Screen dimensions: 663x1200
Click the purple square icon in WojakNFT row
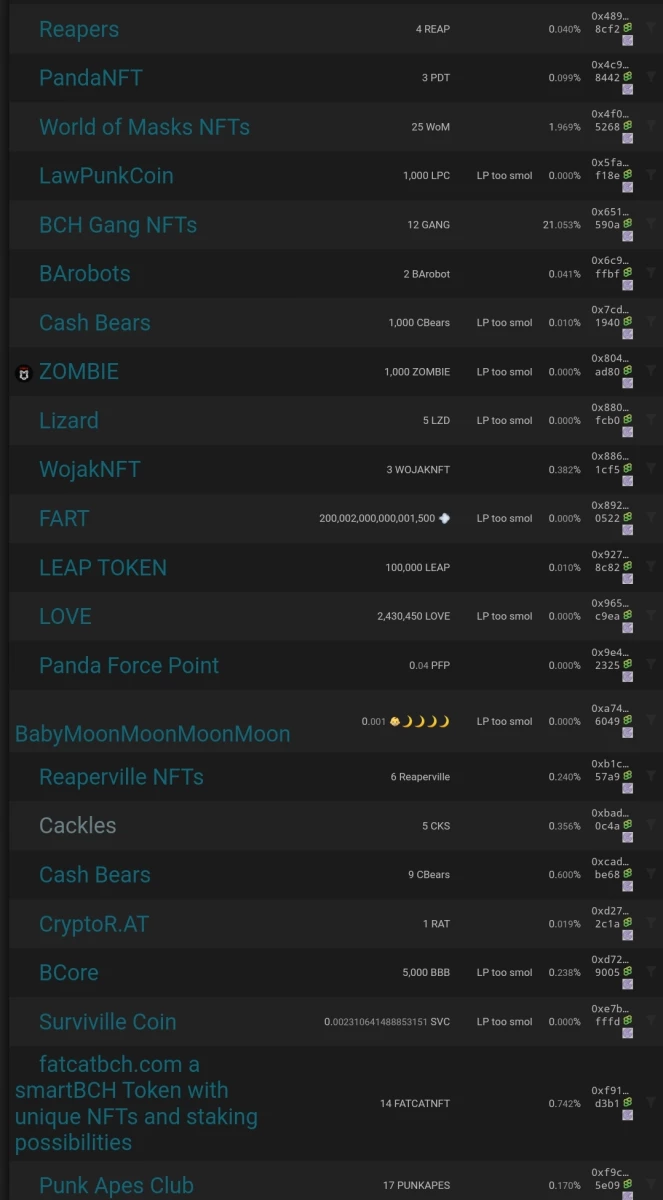click(x=628, y=482)
